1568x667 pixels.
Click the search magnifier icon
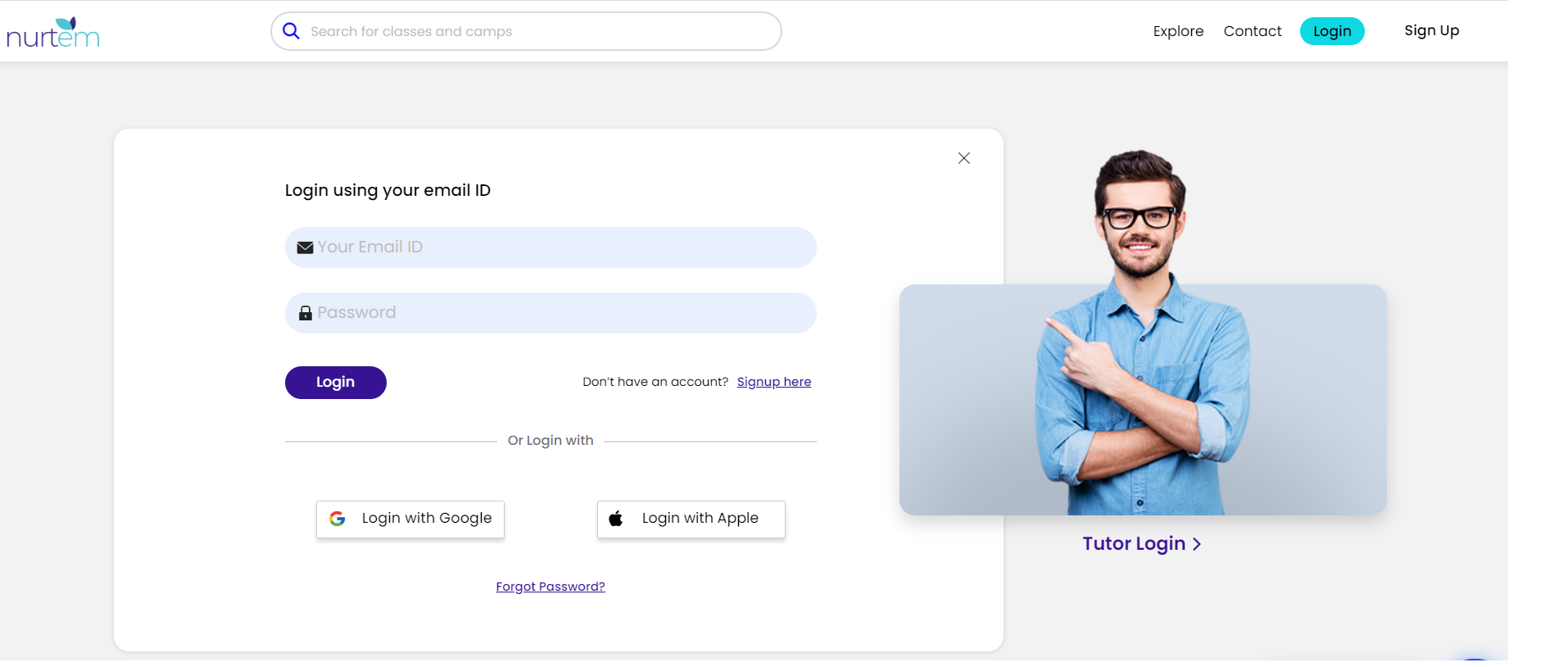pos(291,30)
